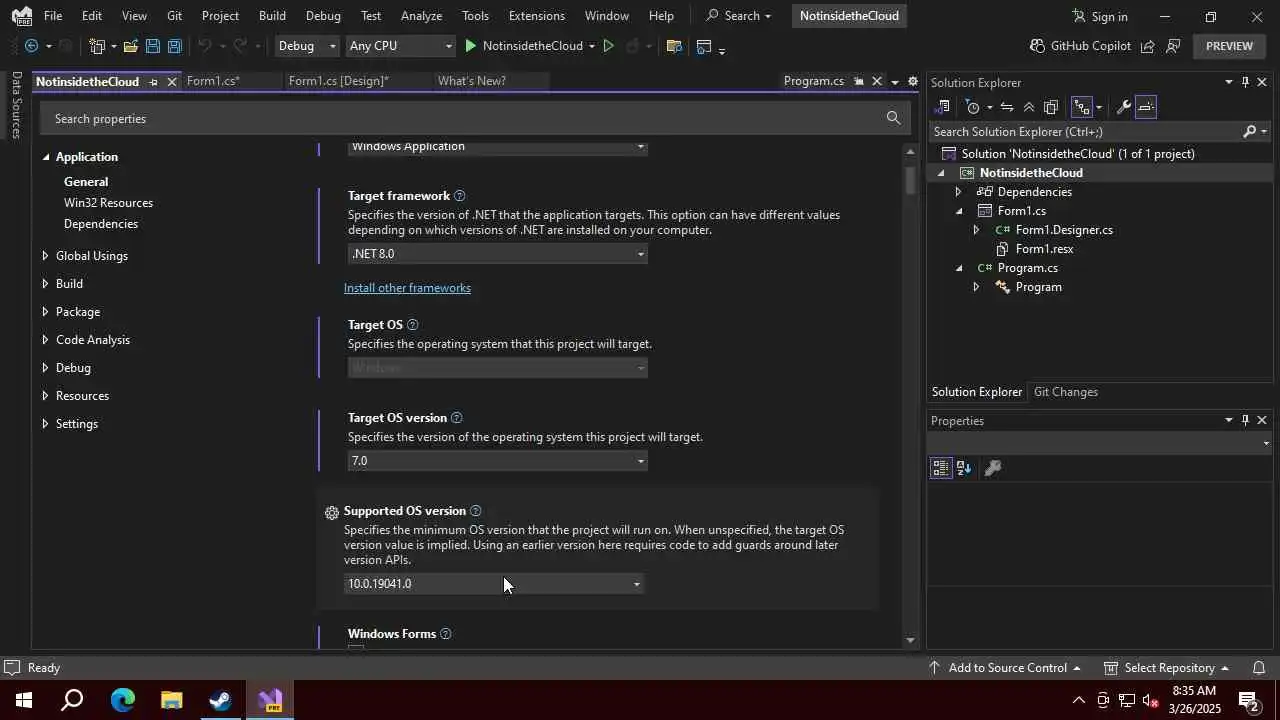The height and width of the screenshot is (720, 1280).
Task: Click Add to Source Control
Action: [1005, 668]
